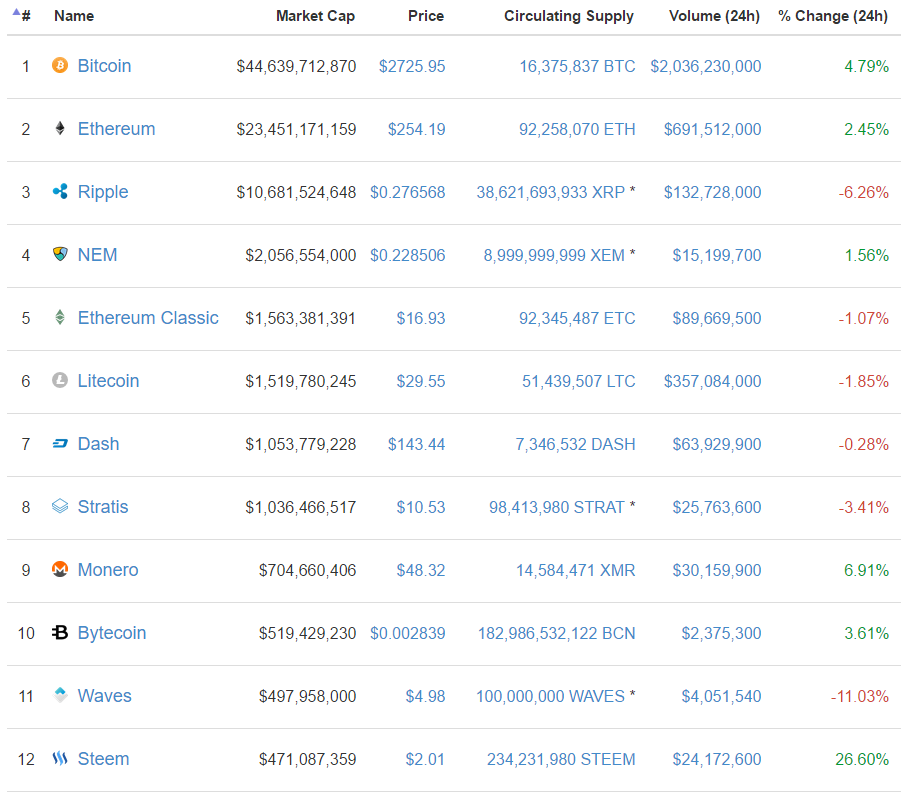Click Bitcoin volume $2,036,230,000
The height and width of the screenshot is (797, 901).
click(x=706, y=66)
